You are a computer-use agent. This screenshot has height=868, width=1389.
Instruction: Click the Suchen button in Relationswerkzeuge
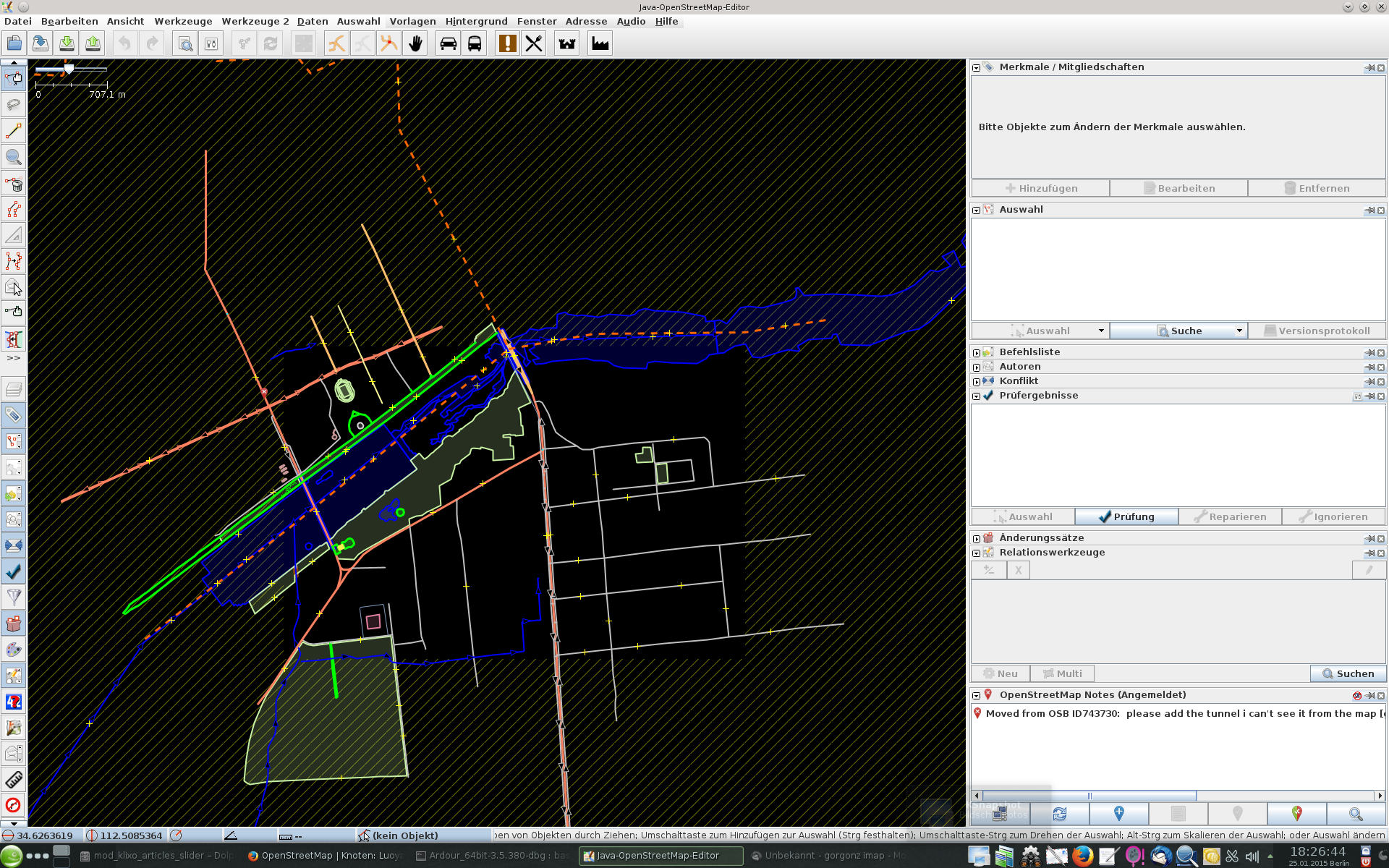1348,673
